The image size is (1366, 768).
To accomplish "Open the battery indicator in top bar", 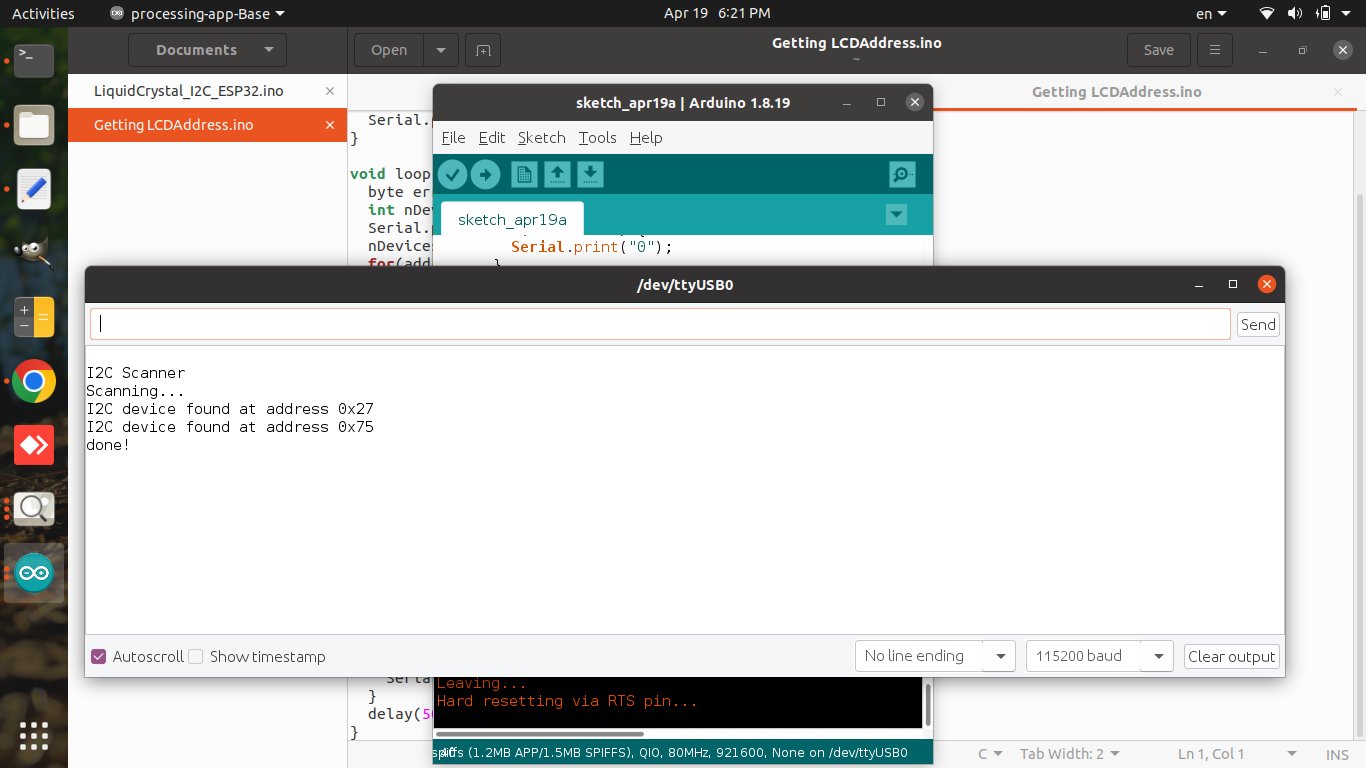I will tap(1324, 14).
